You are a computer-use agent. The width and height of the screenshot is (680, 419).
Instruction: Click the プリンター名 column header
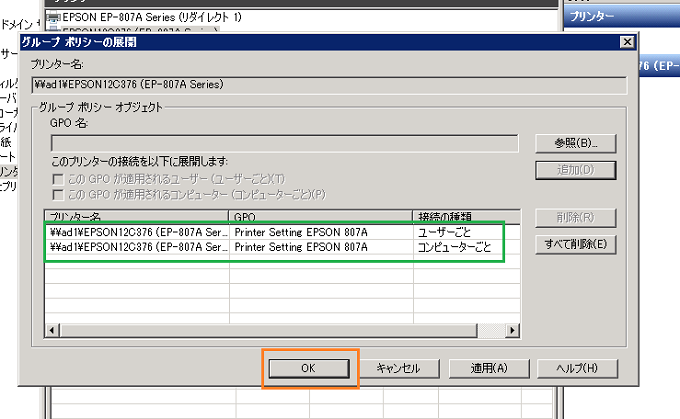(137, 216)
